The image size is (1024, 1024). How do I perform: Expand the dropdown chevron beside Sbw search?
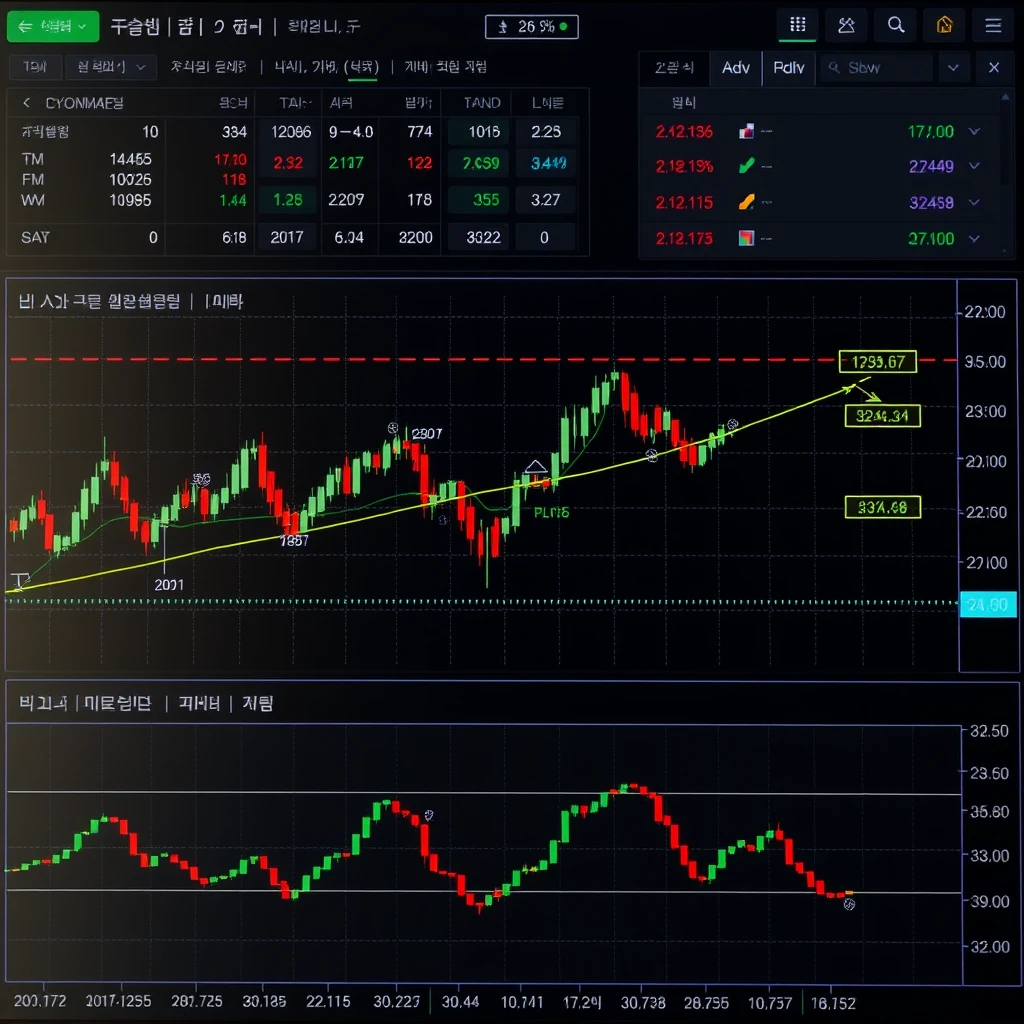(953, 68)
